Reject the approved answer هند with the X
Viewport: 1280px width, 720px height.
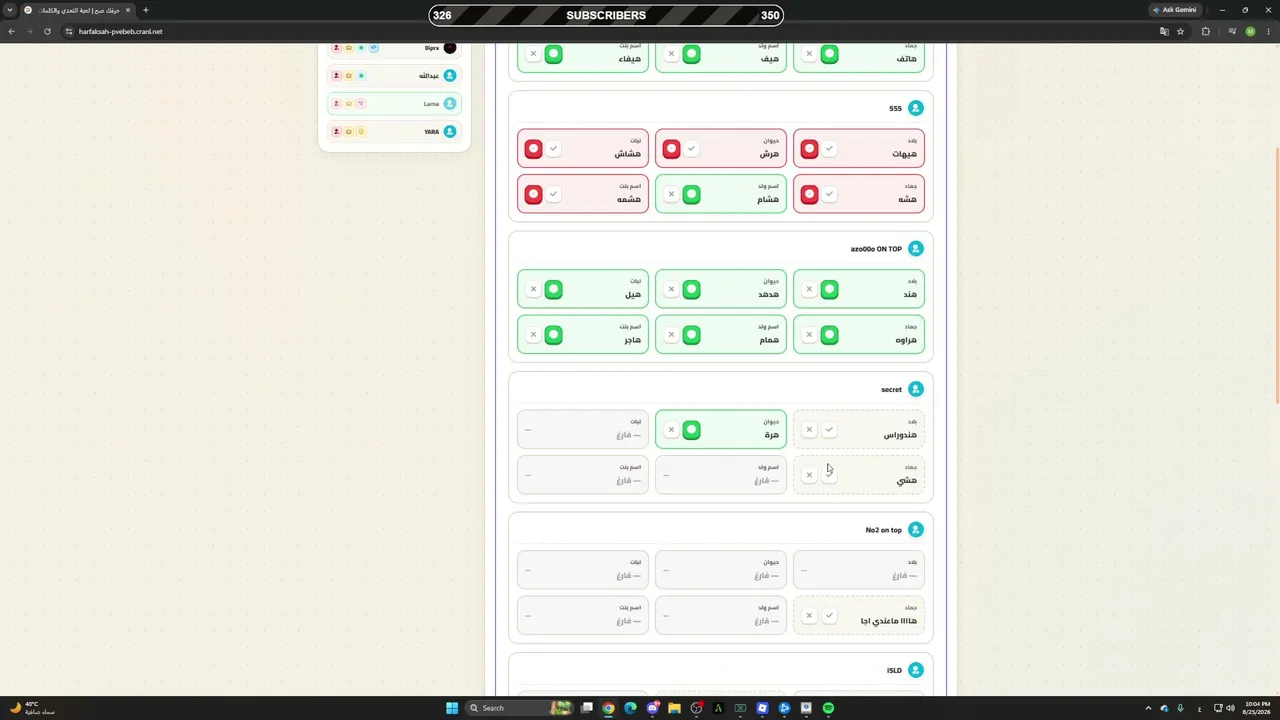809,289
